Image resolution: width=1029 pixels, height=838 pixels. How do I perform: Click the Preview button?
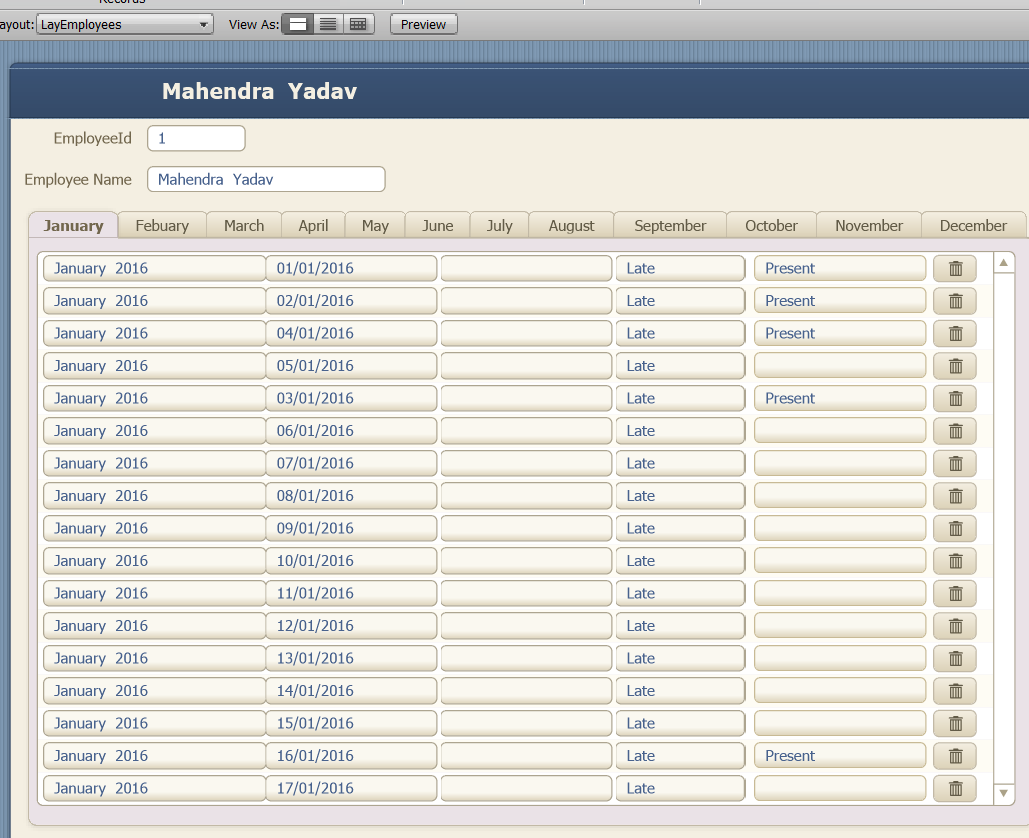point(423,25)
